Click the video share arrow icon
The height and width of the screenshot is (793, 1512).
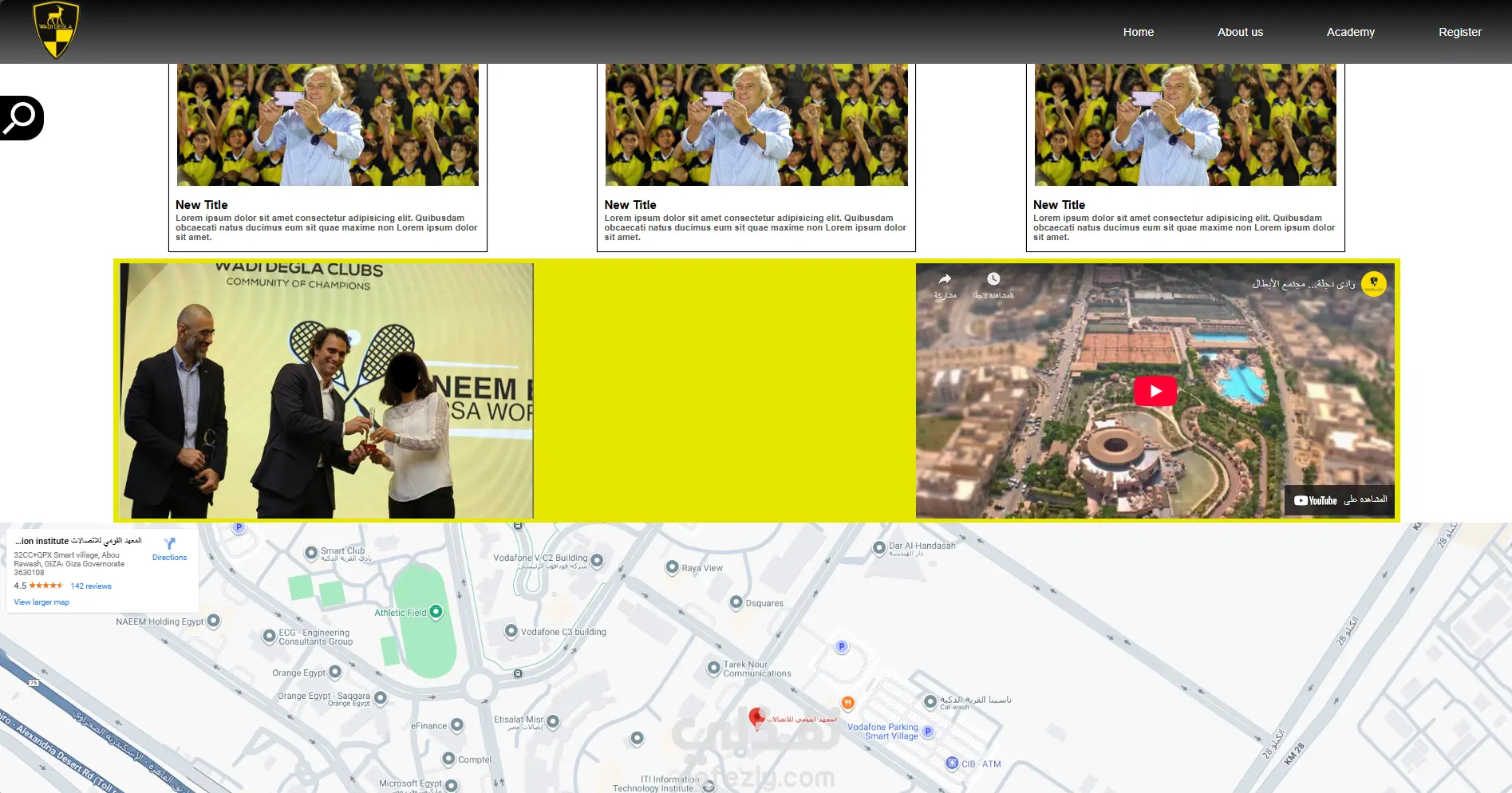pyautogui.click(x=945, y=278)
